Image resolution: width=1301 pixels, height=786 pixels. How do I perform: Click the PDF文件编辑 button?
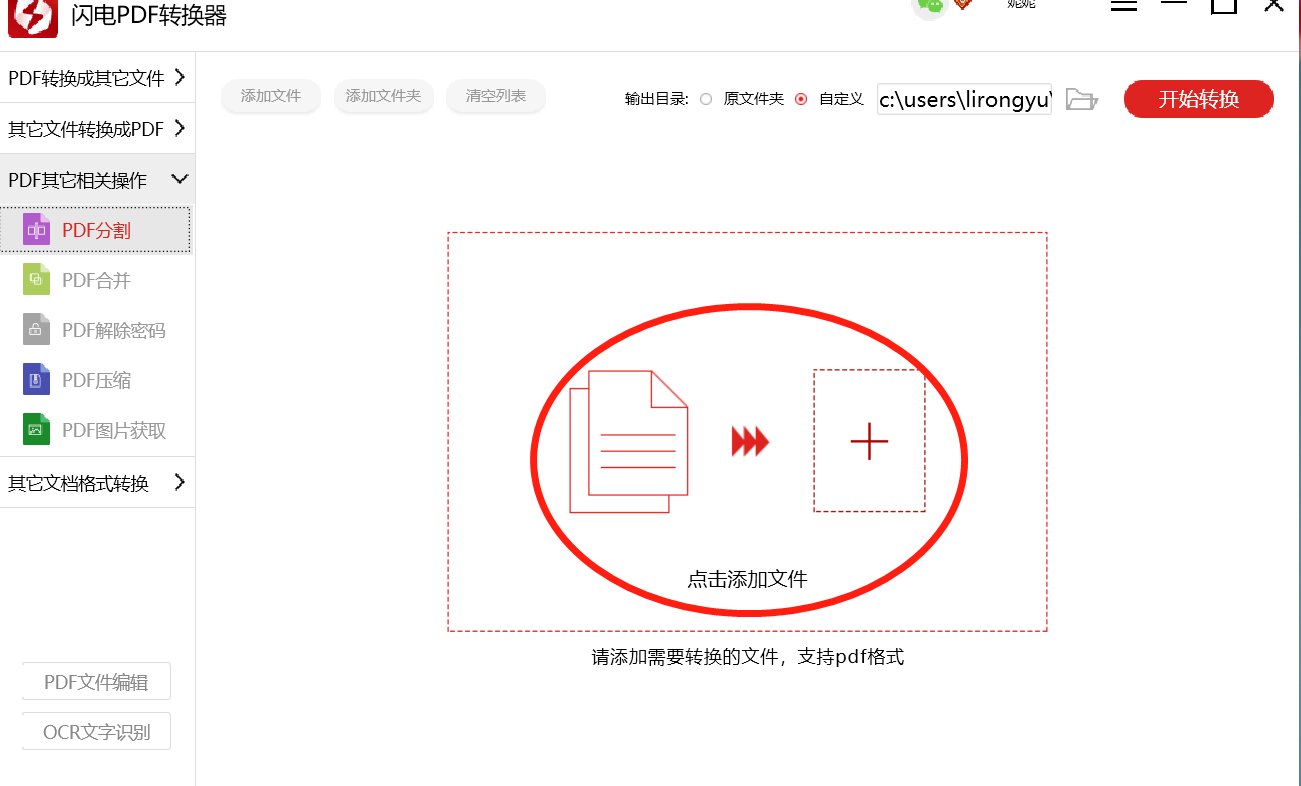(96, 680)
